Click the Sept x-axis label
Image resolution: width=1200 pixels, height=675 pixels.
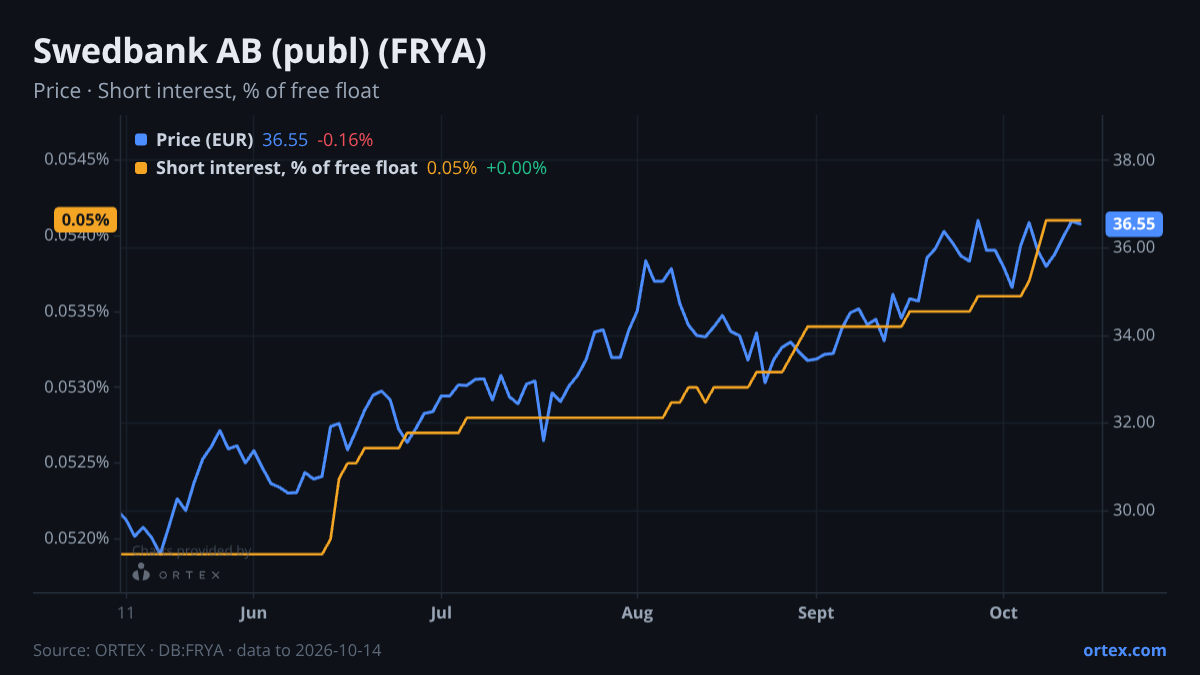(816, 613)
